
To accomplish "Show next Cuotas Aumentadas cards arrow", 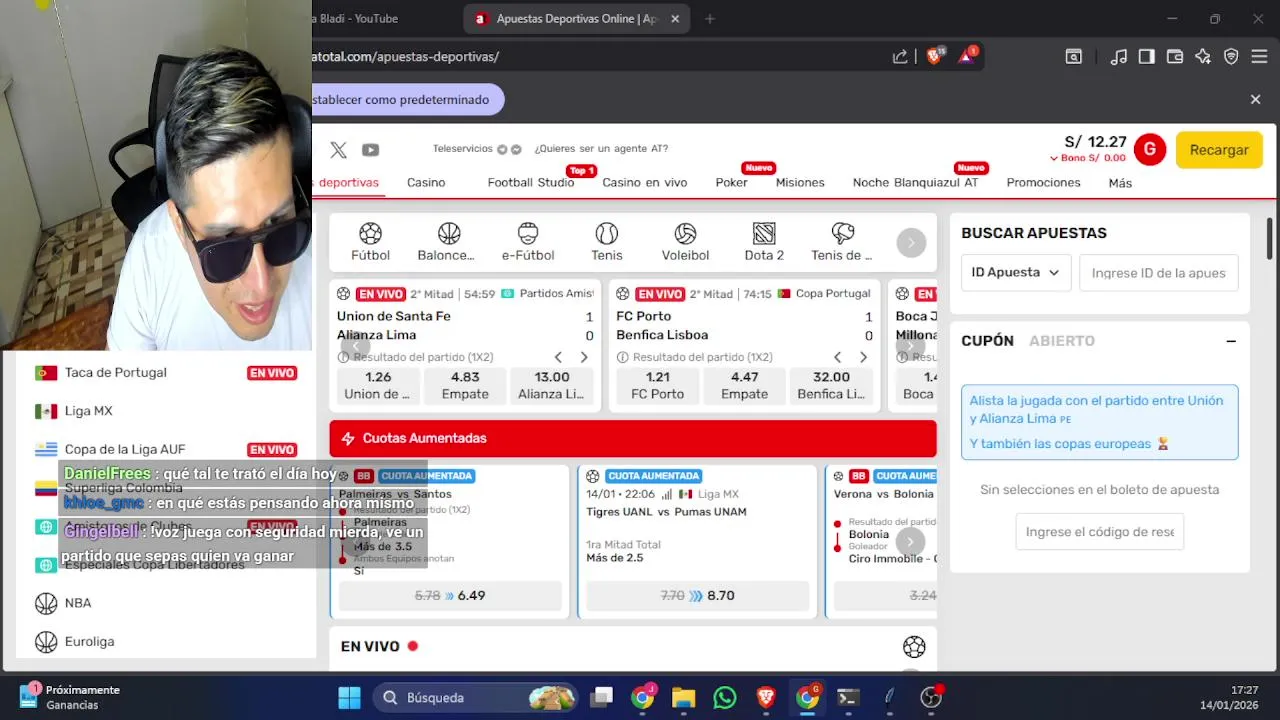I will tap(910, 542).
